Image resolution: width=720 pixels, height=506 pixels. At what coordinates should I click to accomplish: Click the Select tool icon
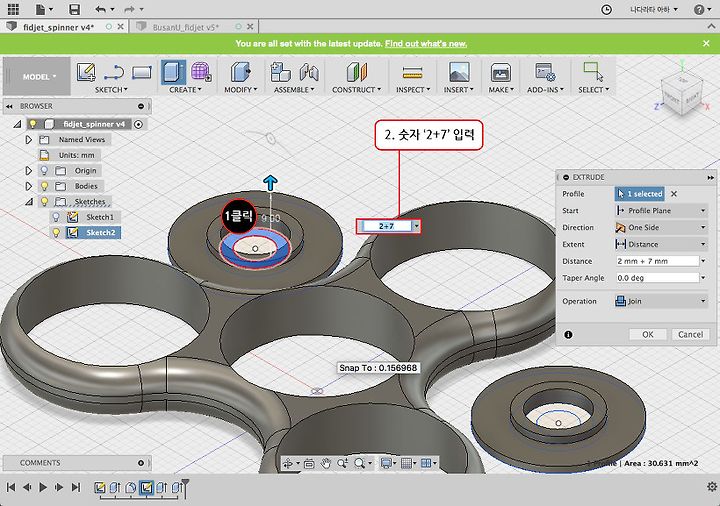pyautogui.click(x=593, y=72)
